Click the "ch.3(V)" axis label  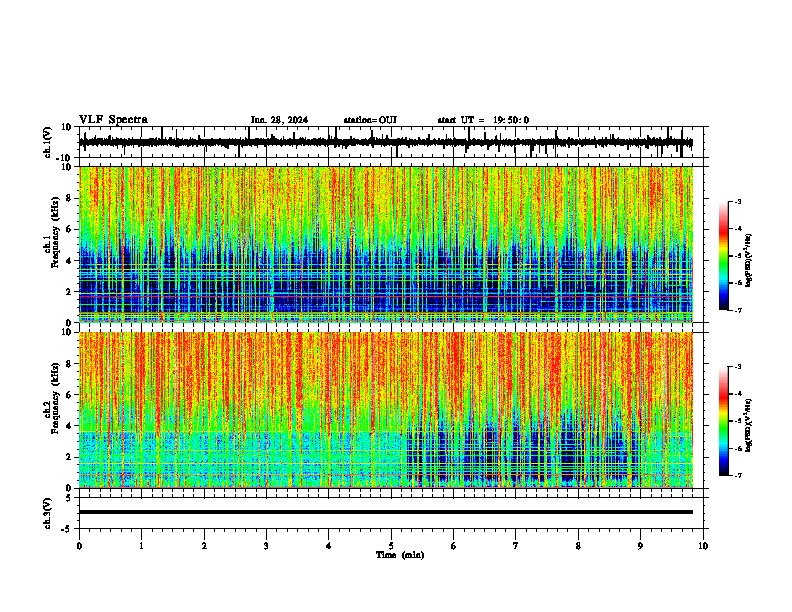[x=48, y=514]
